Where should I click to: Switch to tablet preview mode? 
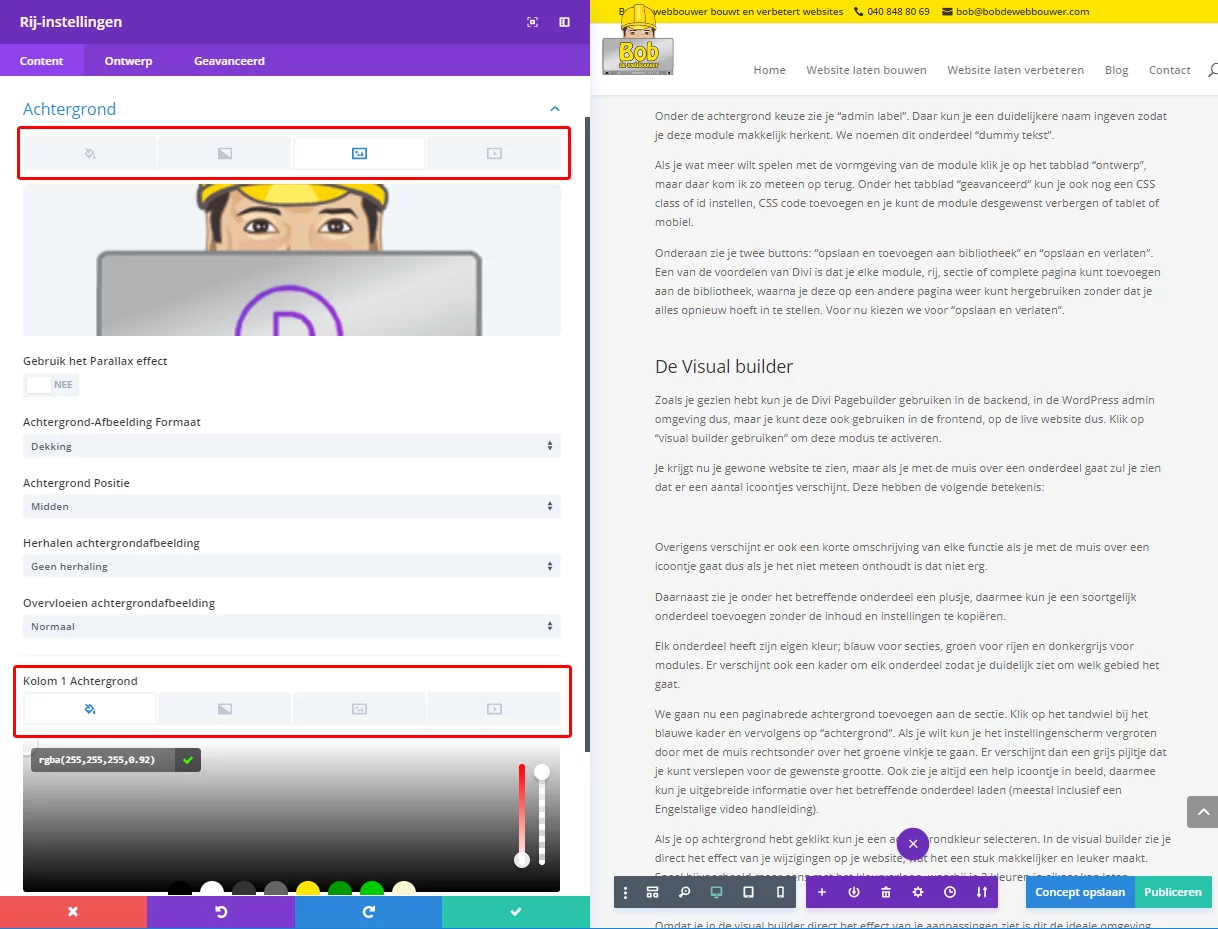click(x=748, y=892)
